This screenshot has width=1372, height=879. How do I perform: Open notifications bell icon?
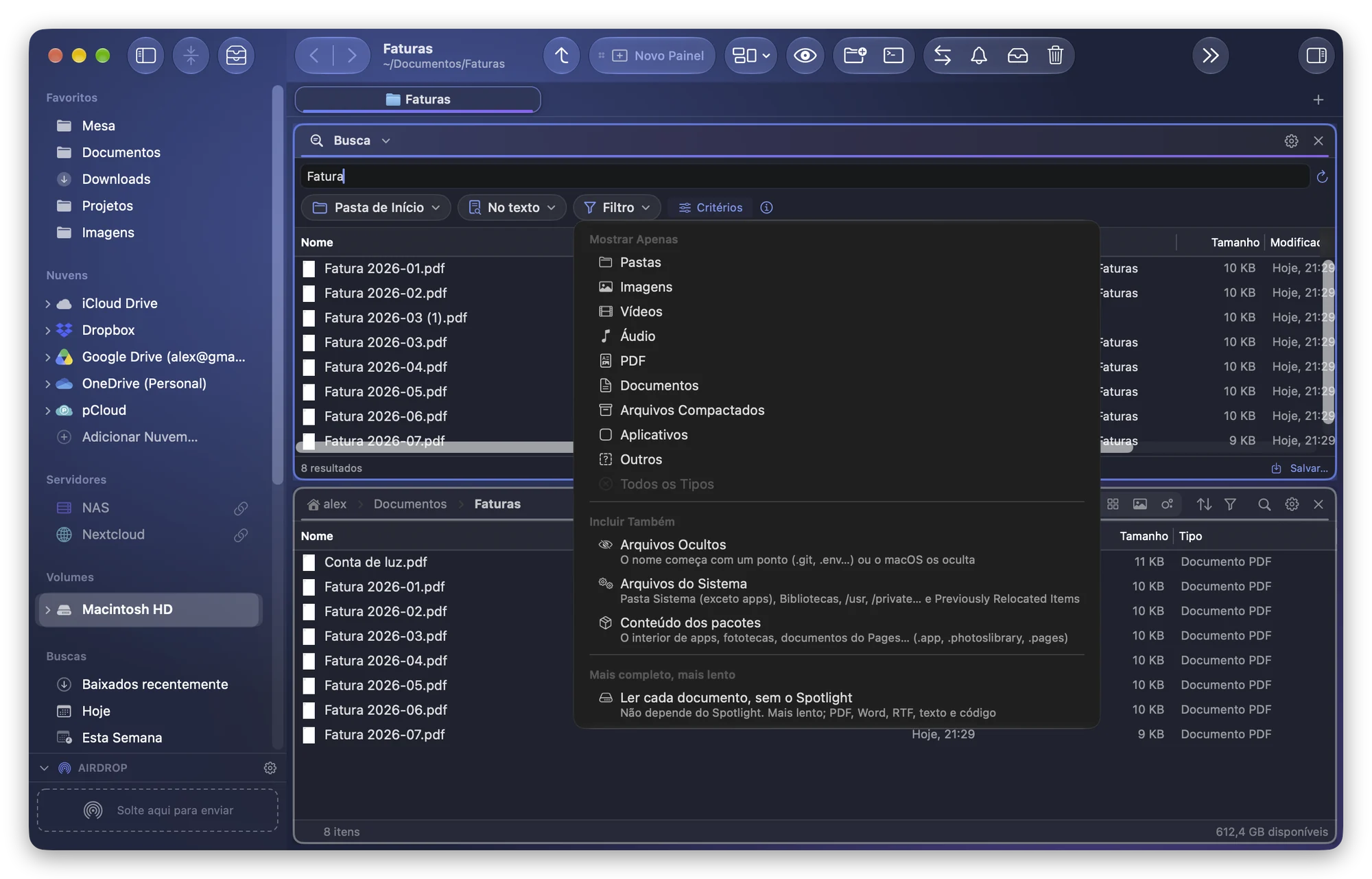[979, 56]
